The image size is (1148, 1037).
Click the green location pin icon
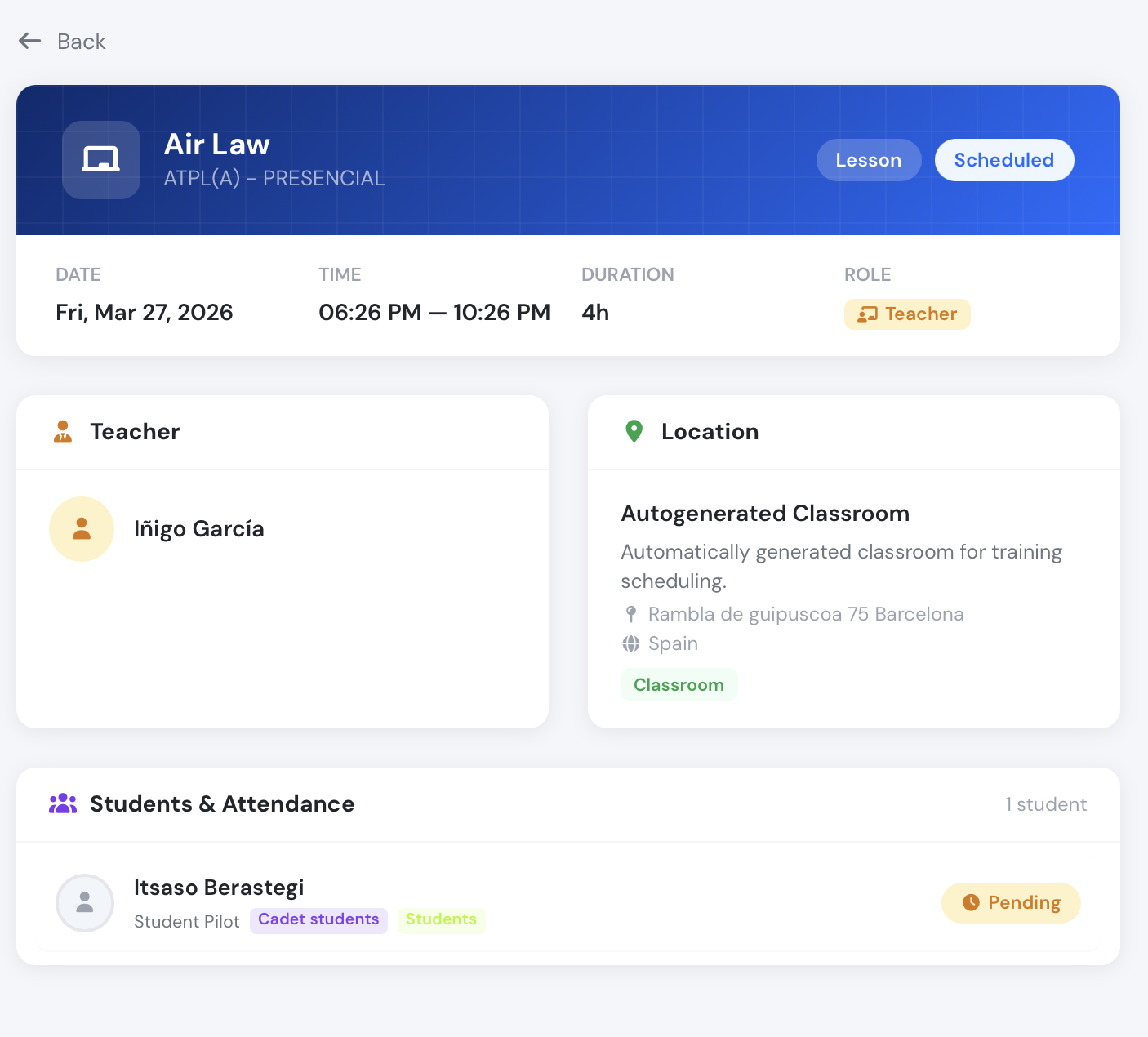pyautogui.click(x=634, y=431)
